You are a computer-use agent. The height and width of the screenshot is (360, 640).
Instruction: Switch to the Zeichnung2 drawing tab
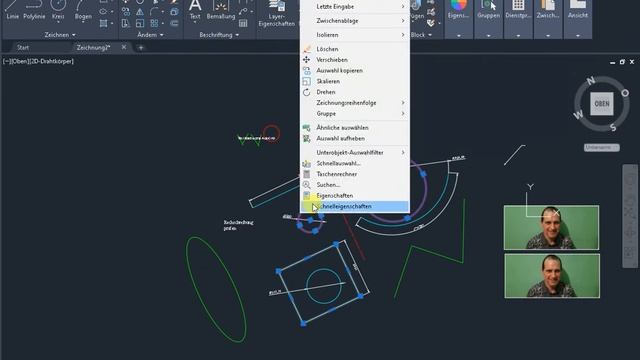(x=93, y=47)
